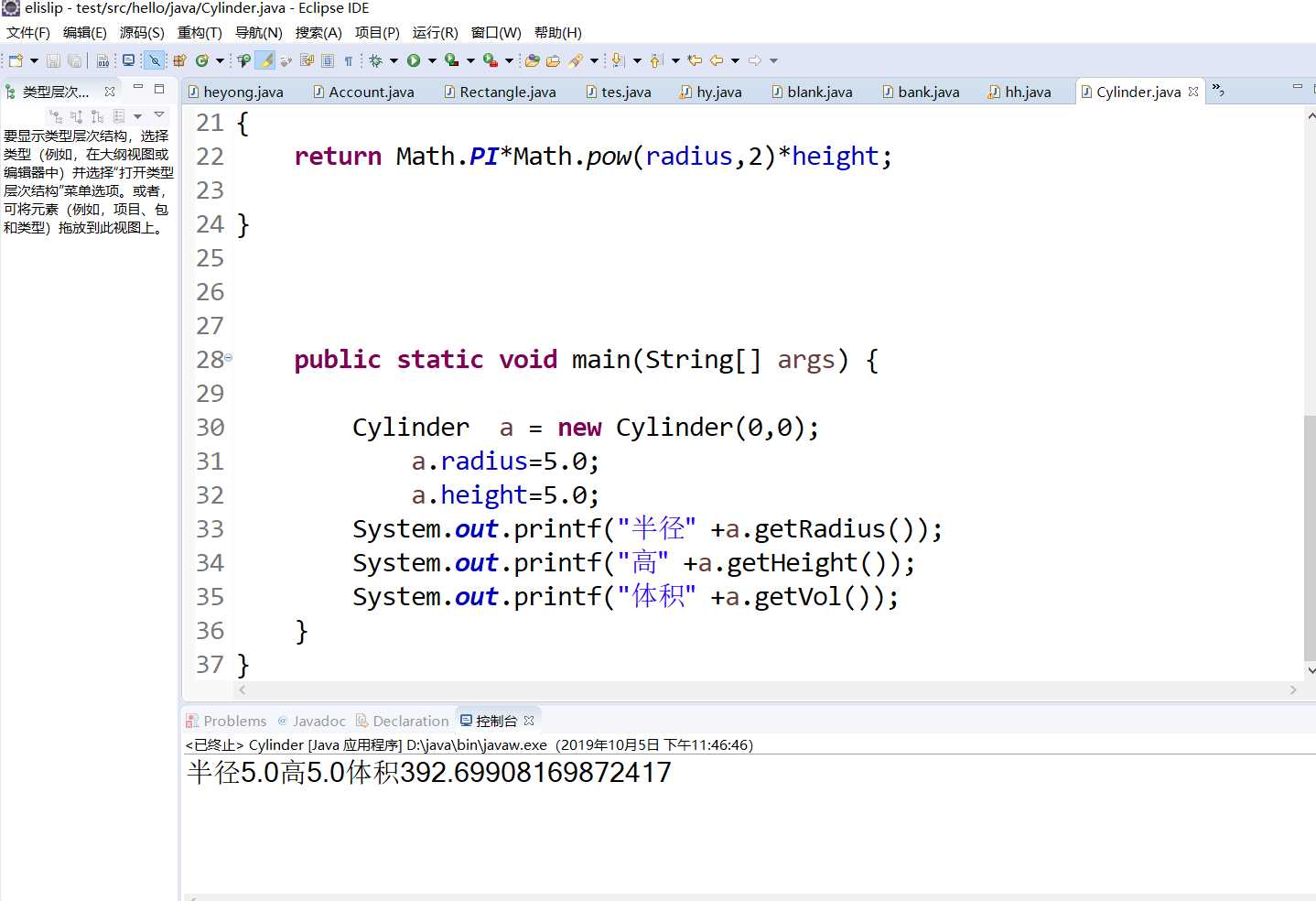The height and width of the screenshot is (901, 1316).
Task: Click the Open Type search icon
Action: point(243,60)
